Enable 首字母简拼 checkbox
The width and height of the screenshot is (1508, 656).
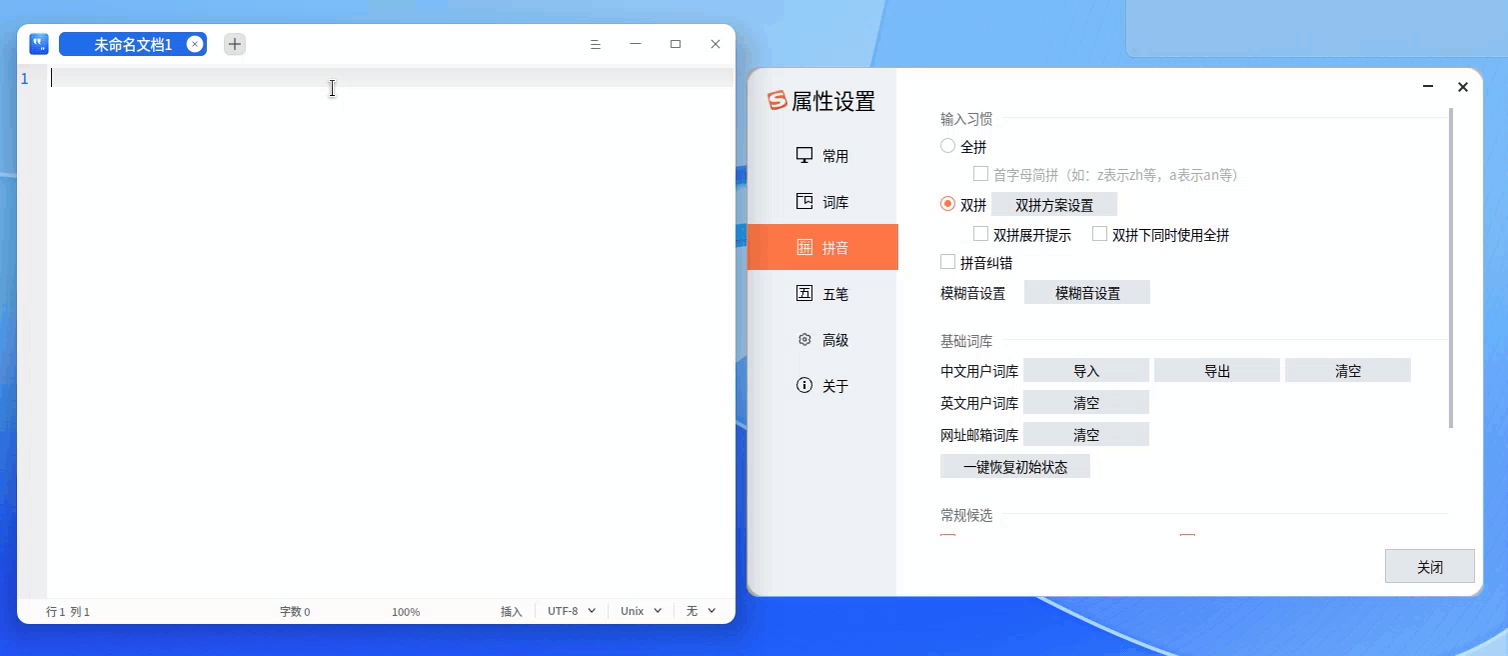(981, 174)
